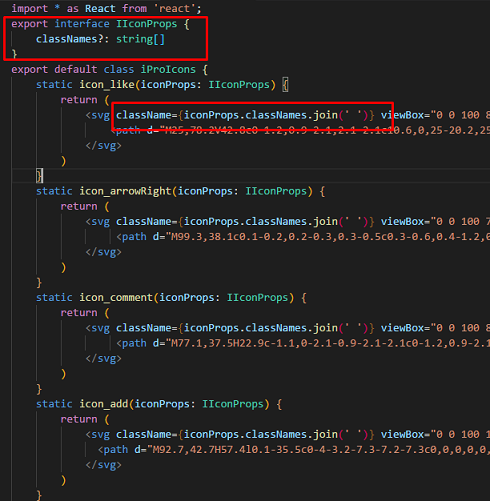Click the 'IIconProps' parameter type of icon_comment
The width and height of the screenshot is (490, 501).
(x=257, y=298)
